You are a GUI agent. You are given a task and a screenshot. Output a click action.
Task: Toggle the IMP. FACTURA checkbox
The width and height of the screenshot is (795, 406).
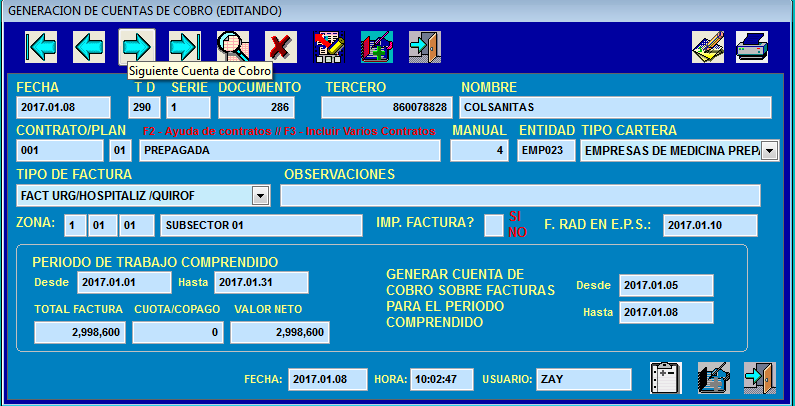tap(494, 226)
